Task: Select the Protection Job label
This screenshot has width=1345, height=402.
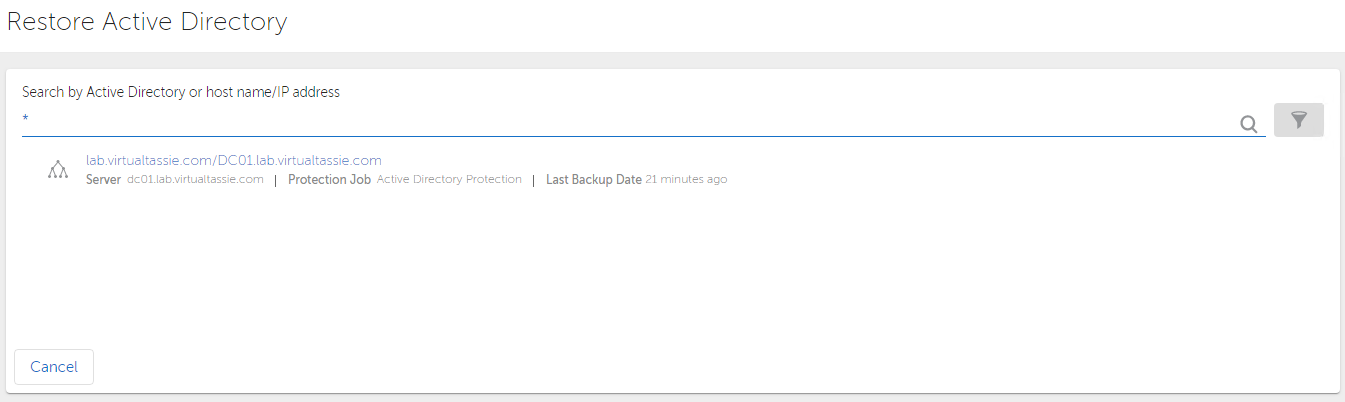Action: 330,180
